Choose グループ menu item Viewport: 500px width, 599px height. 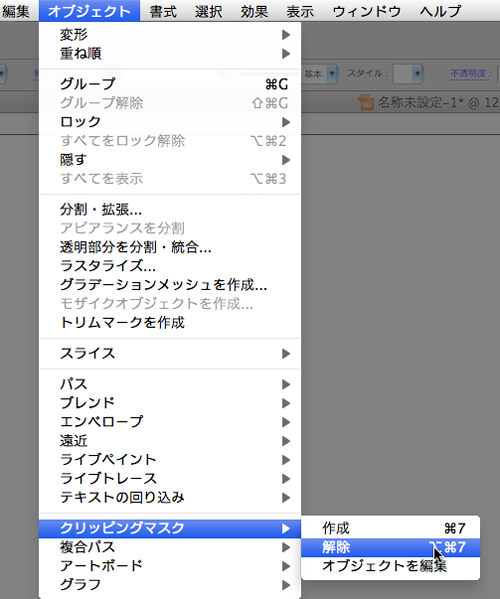point(170,84)
